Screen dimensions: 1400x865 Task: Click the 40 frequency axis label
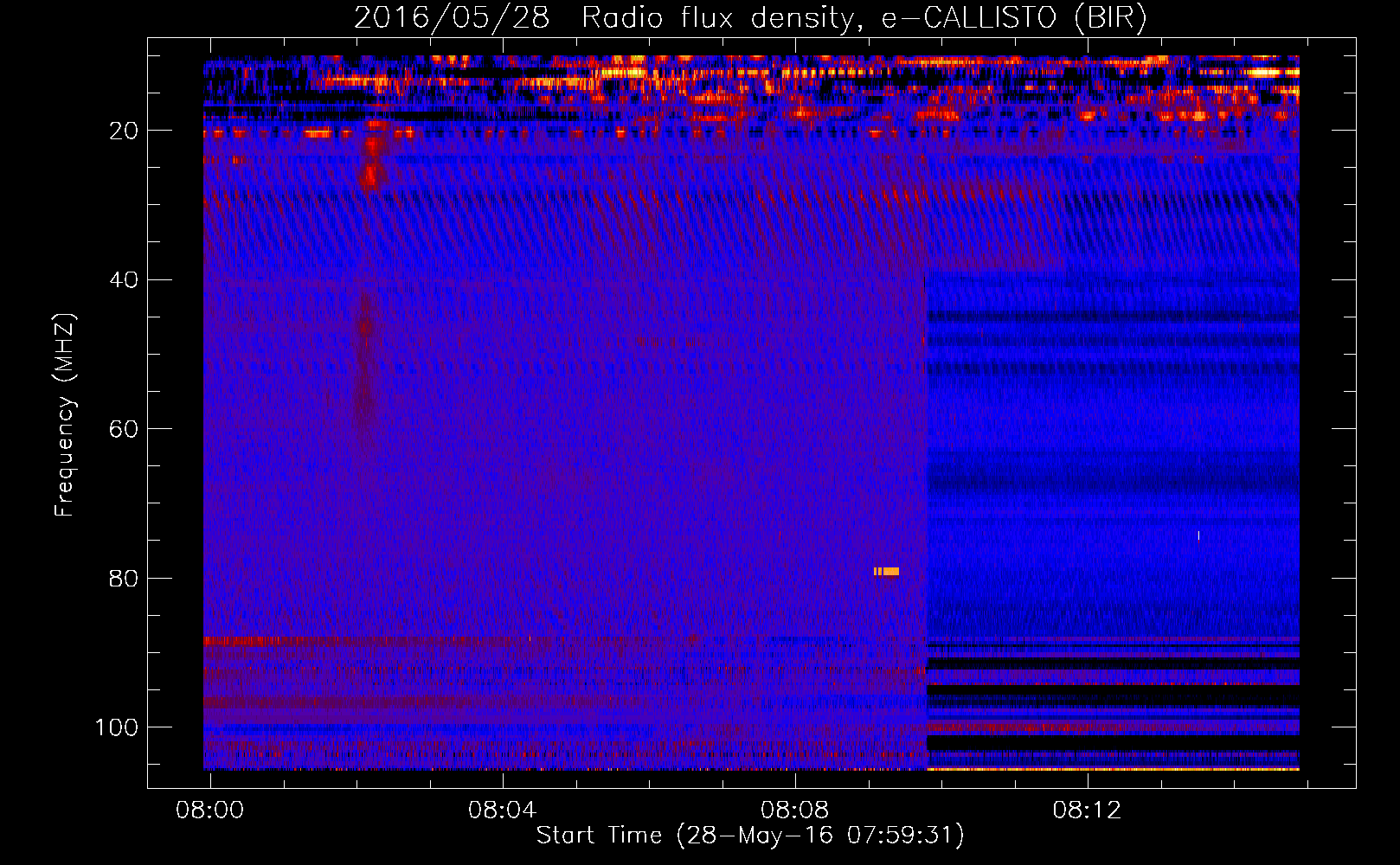[x=125, y=280]
